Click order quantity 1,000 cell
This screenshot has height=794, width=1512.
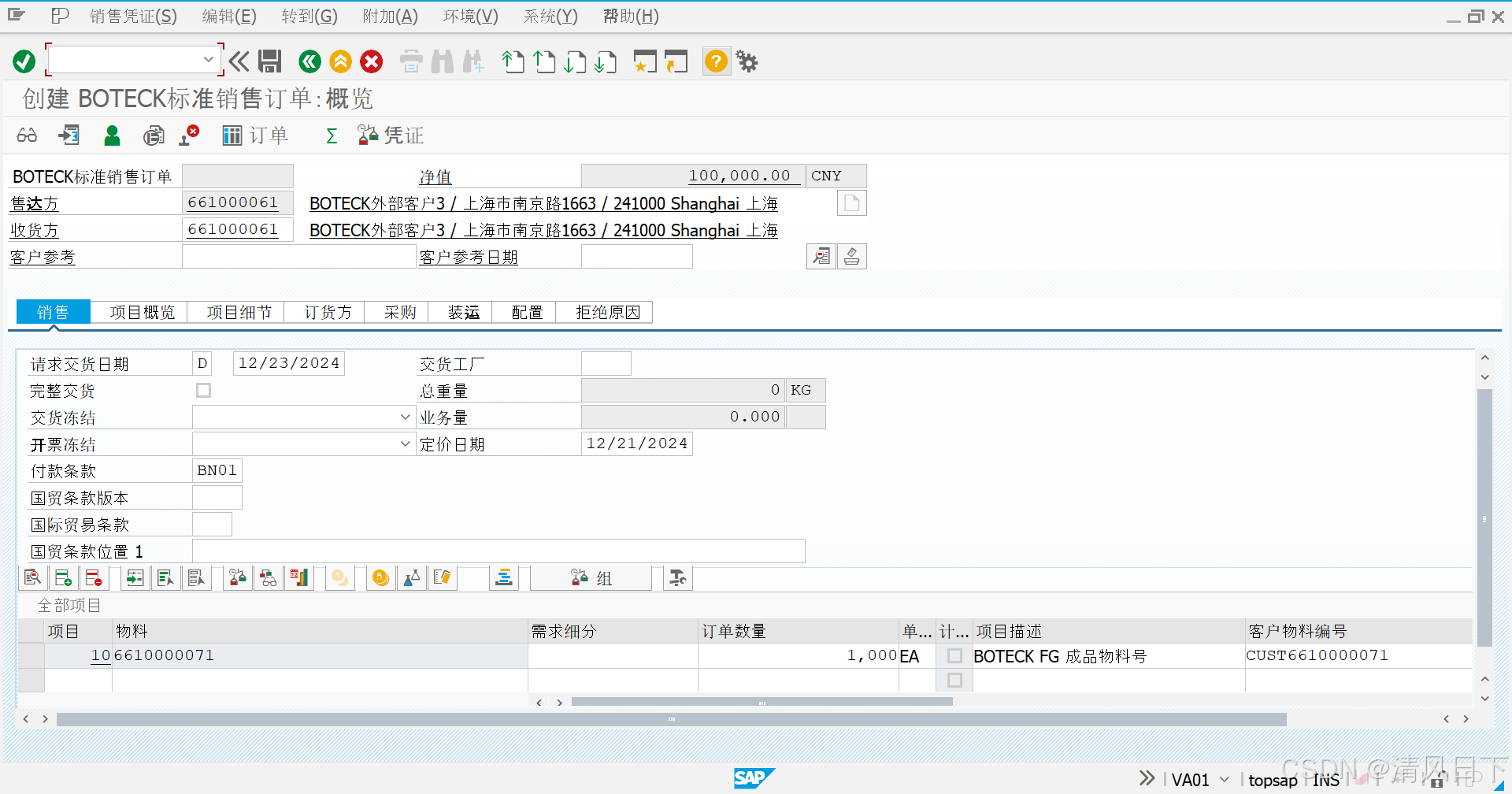click(799, 655)
